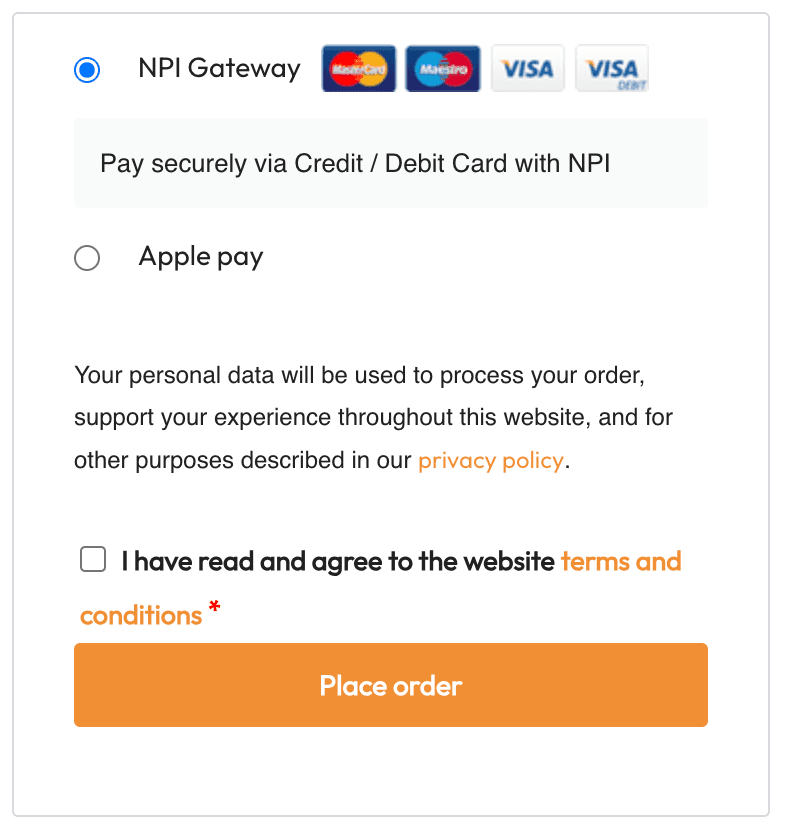The width and height of the screenshot is (786, 832).
Task: Choose the Apple pay radio button
Action: (87, 258)
